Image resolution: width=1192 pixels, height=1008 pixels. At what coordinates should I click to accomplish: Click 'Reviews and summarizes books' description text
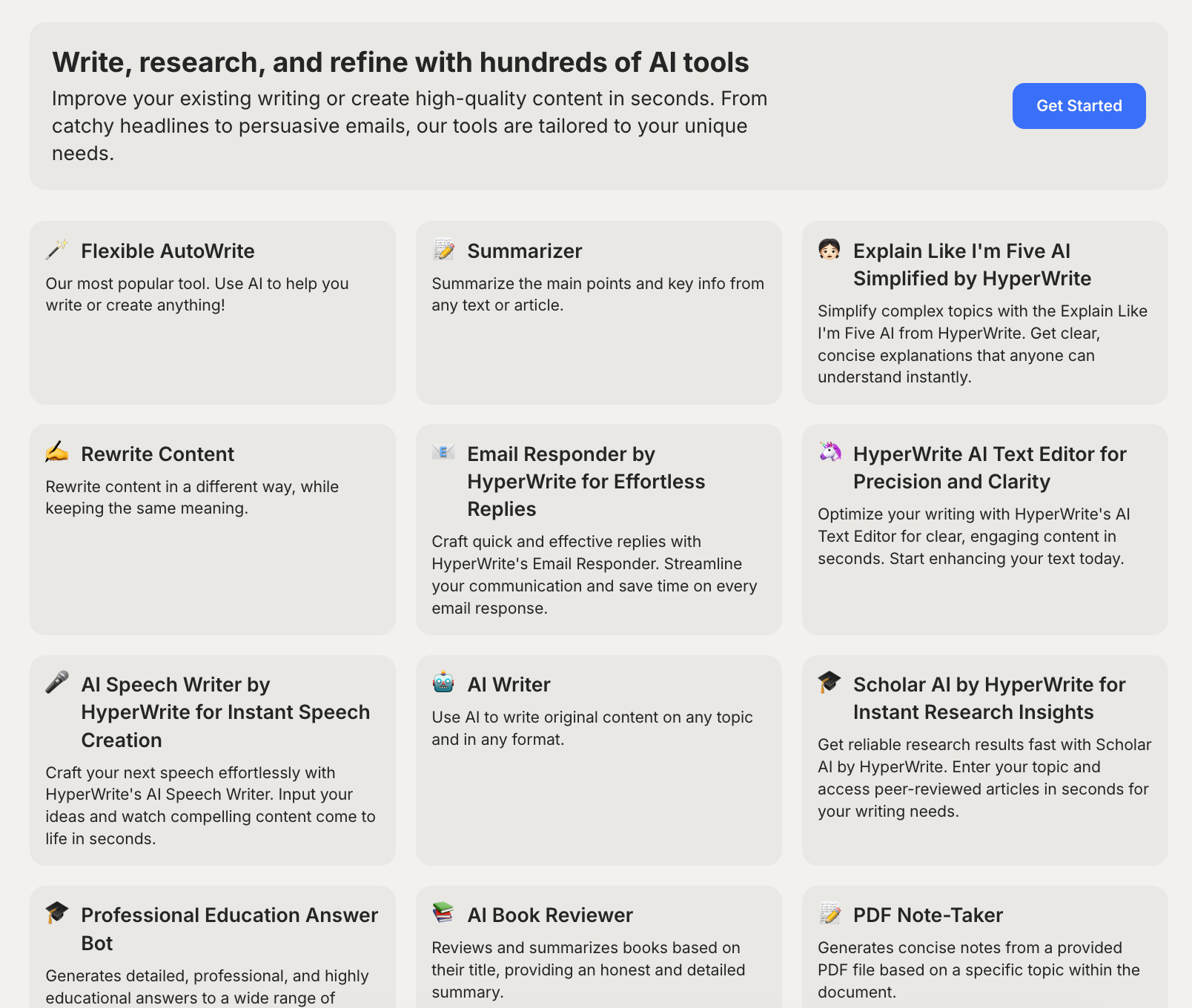[589, 969]
